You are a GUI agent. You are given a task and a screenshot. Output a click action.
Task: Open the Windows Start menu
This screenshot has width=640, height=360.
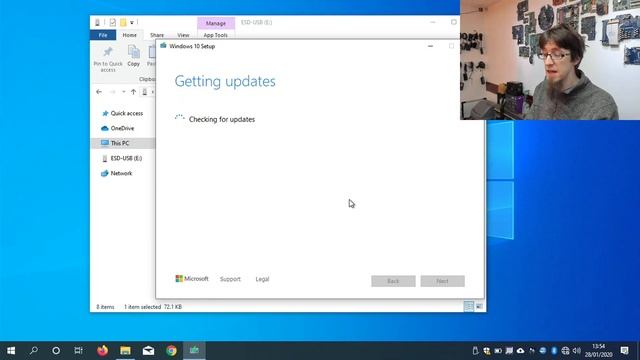(11, 351)
